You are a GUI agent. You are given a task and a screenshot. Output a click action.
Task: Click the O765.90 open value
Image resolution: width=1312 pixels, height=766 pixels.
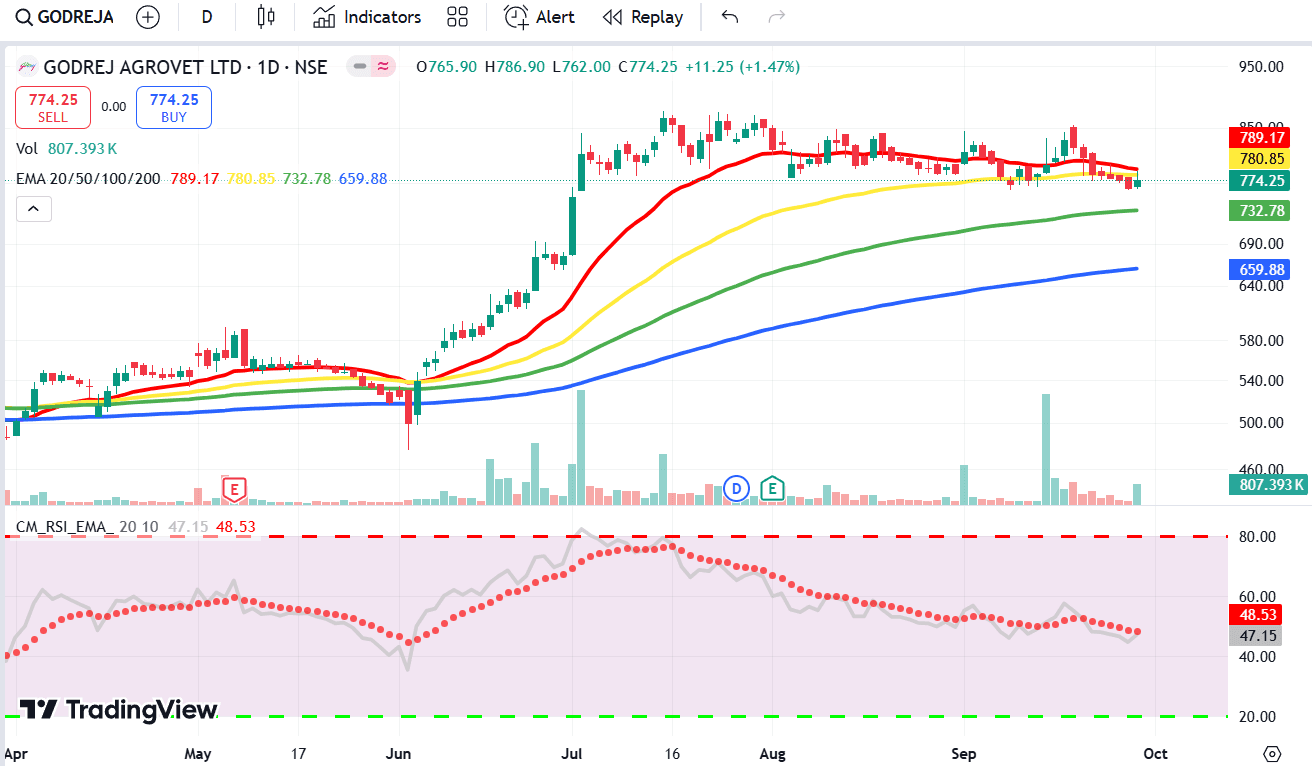[x=446, y=67]
